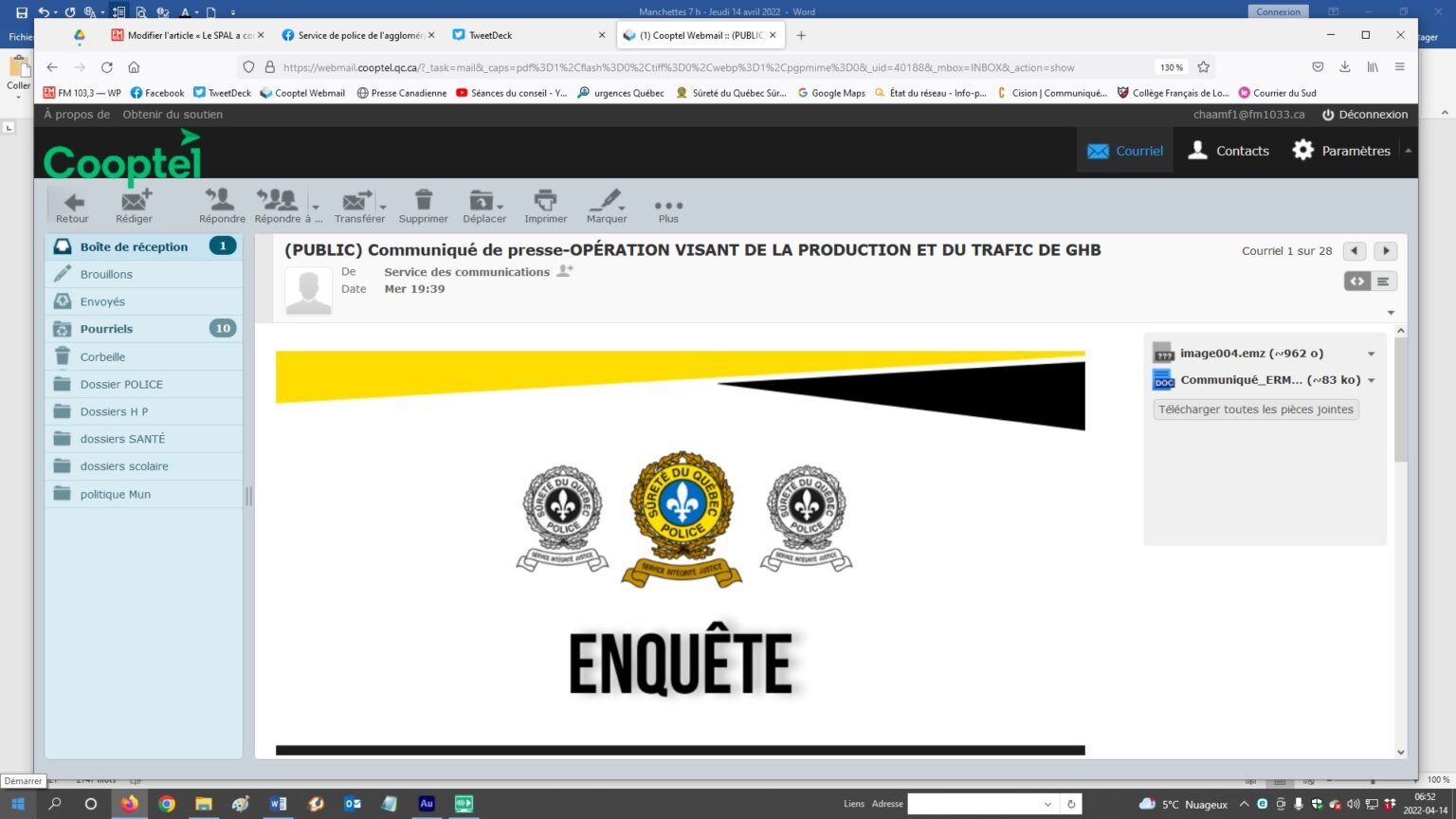Click the Déconnexion logout link
1456x819 pixels.
click(1365, 115)
